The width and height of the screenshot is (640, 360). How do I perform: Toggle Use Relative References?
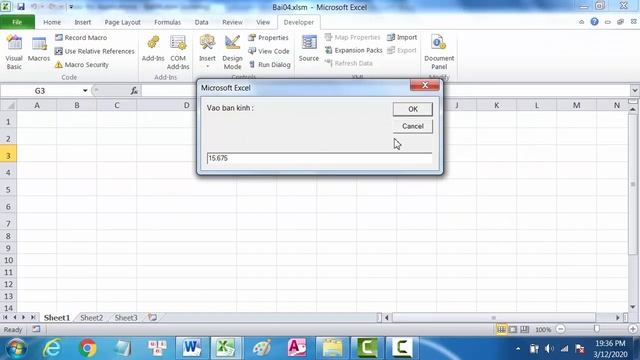(95, 51)
